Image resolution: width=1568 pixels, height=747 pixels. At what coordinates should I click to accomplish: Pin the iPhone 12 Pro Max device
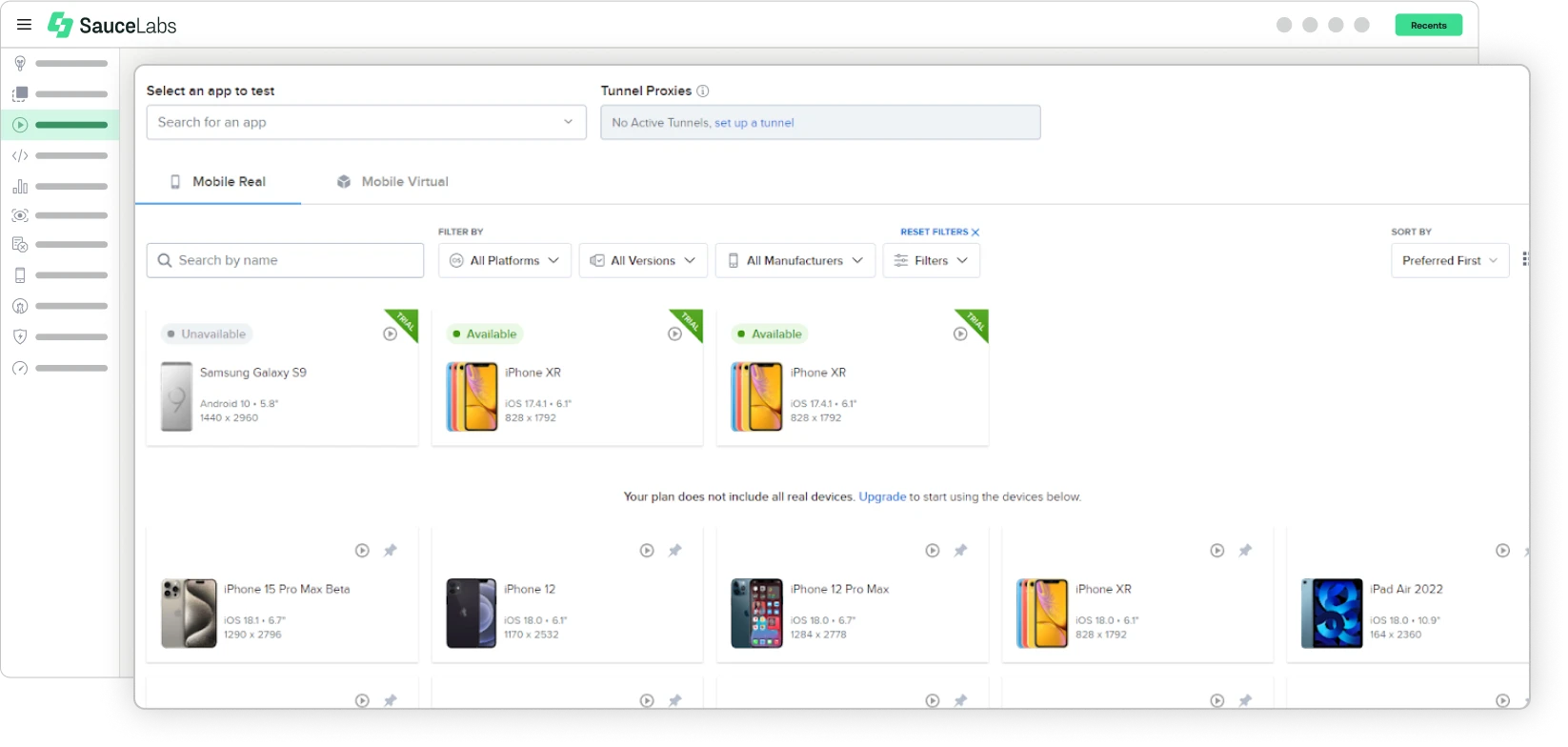(x=961, y=551)
